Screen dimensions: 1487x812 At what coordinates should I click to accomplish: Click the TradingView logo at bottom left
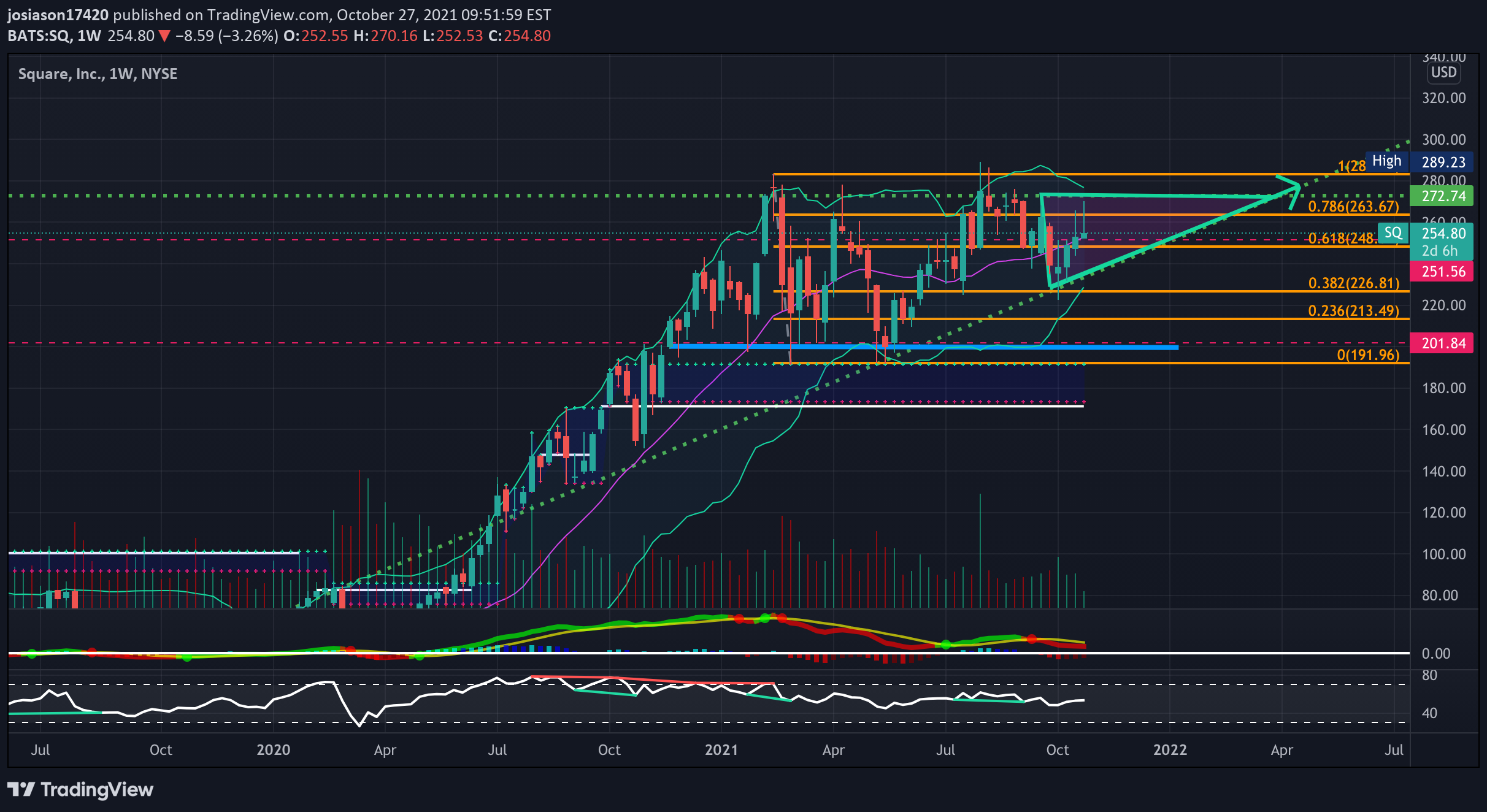coord(80,789)
